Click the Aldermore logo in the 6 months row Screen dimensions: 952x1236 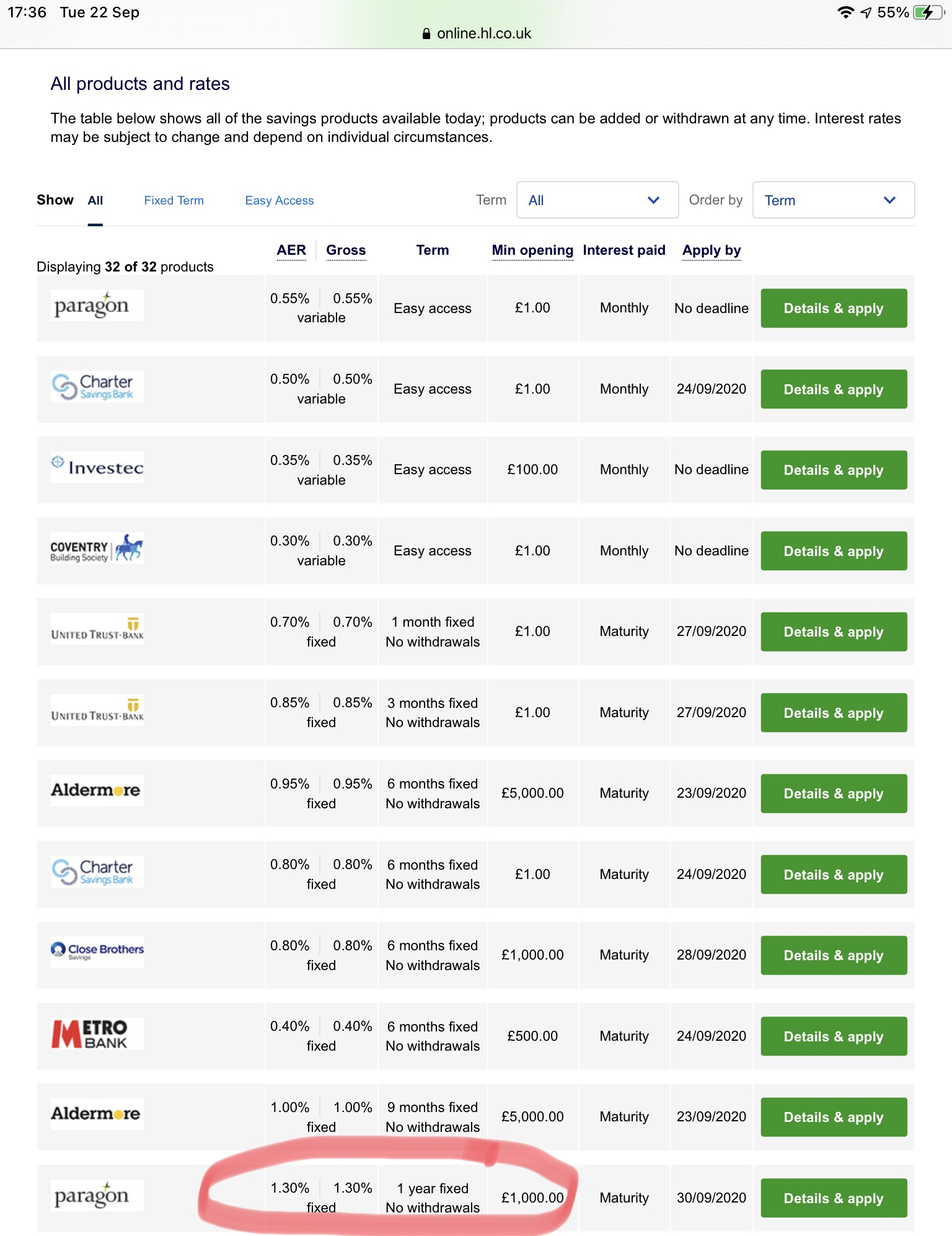click(97, 790)
